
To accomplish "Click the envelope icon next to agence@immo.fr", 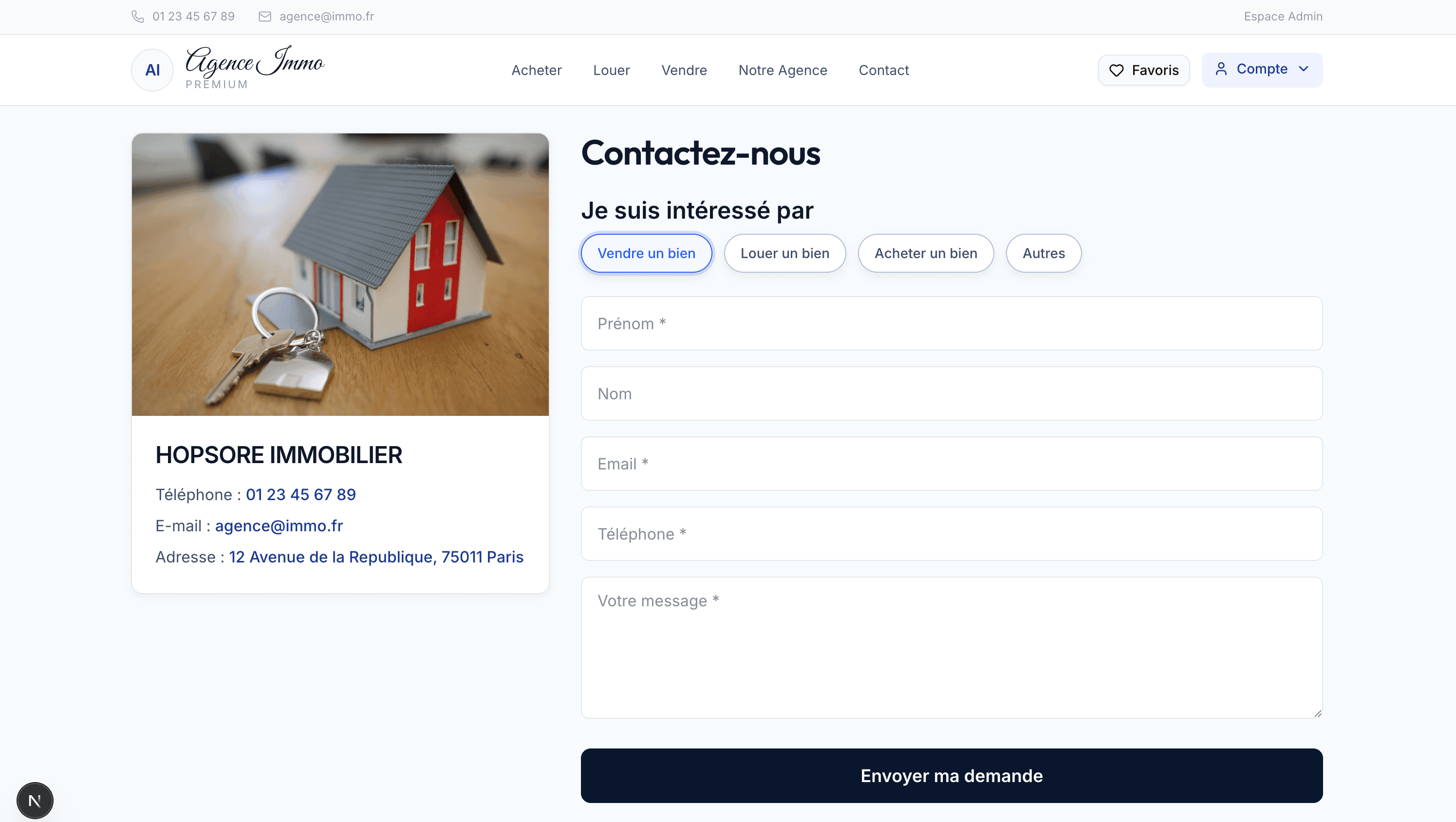I will (264, 17).
